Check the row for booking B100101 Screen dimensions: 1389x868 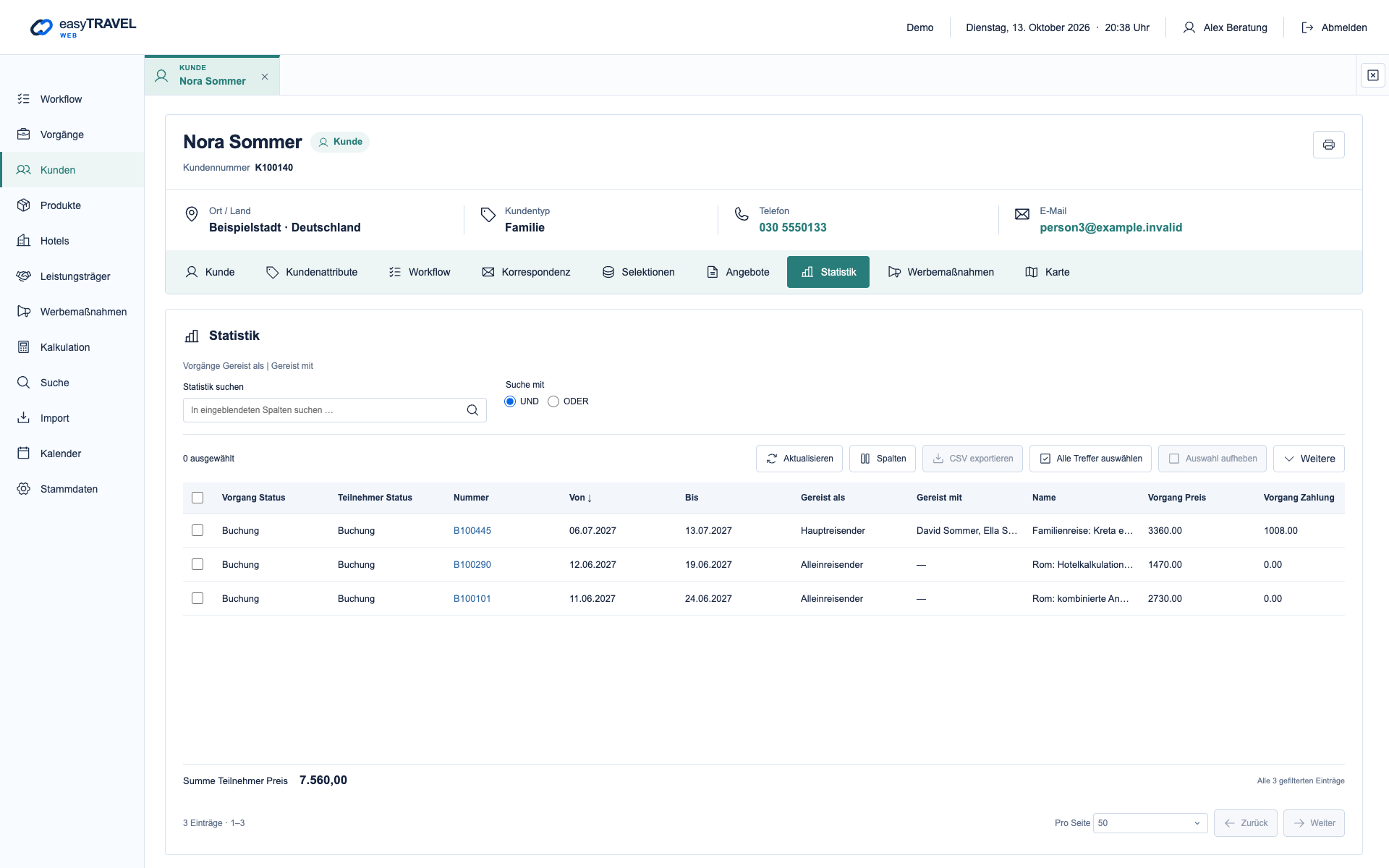coord(197,598)
